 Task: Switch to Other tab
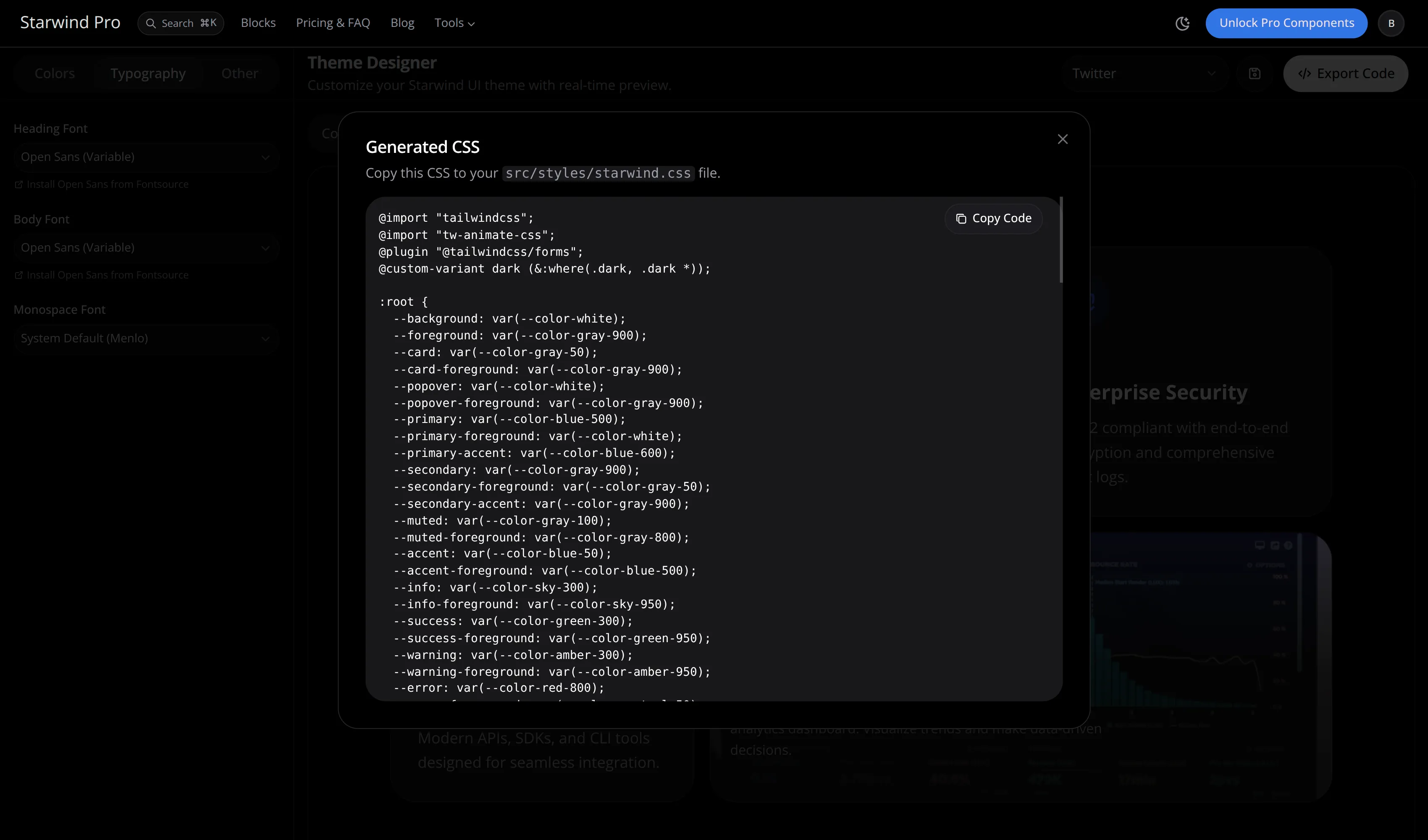click(240, 73)
